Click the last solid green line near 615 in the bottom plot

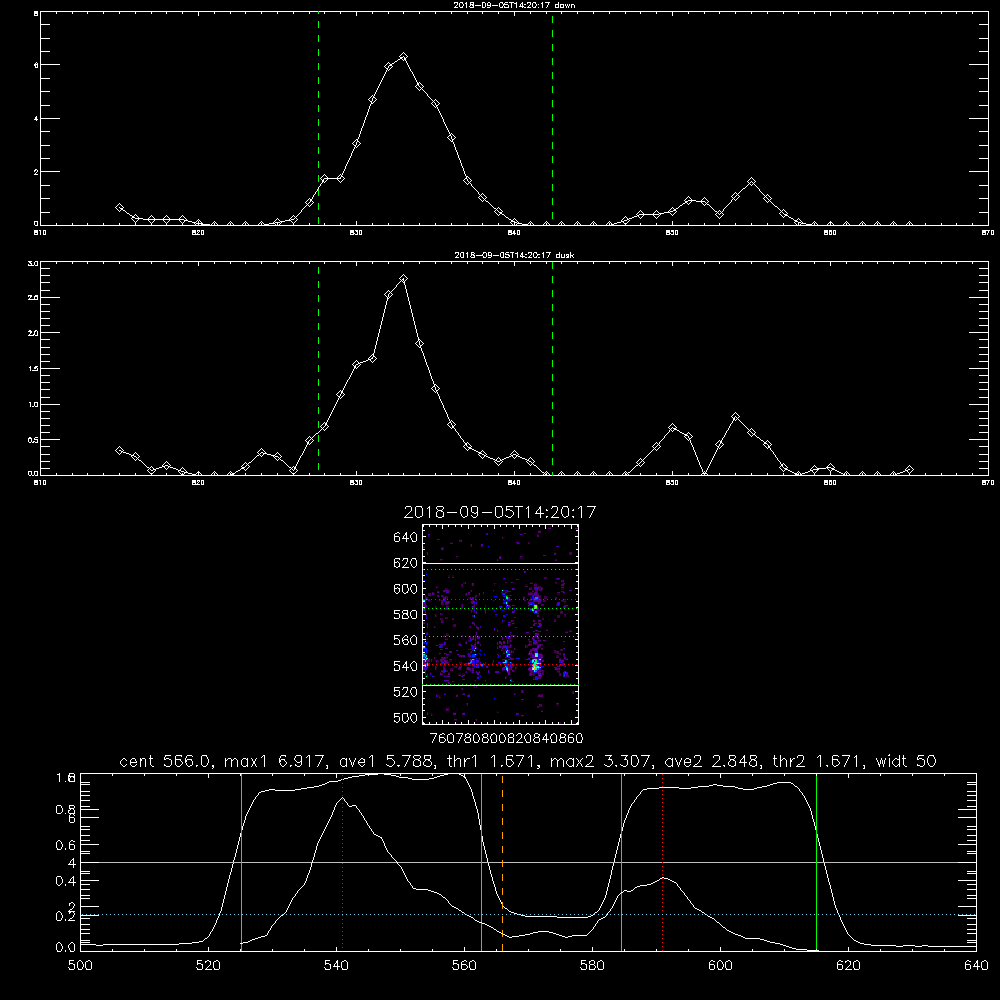(816, 862)
